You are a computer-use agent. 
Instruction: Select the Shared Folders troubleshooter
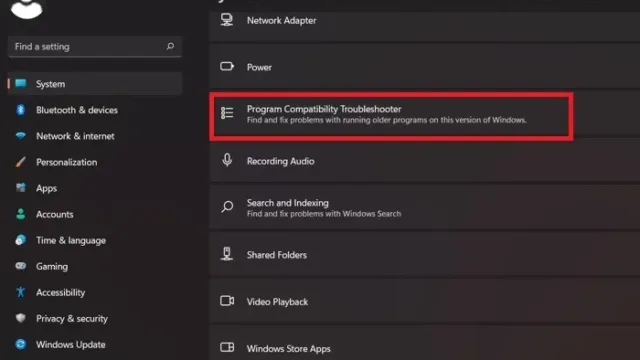[x=424, y=255]
